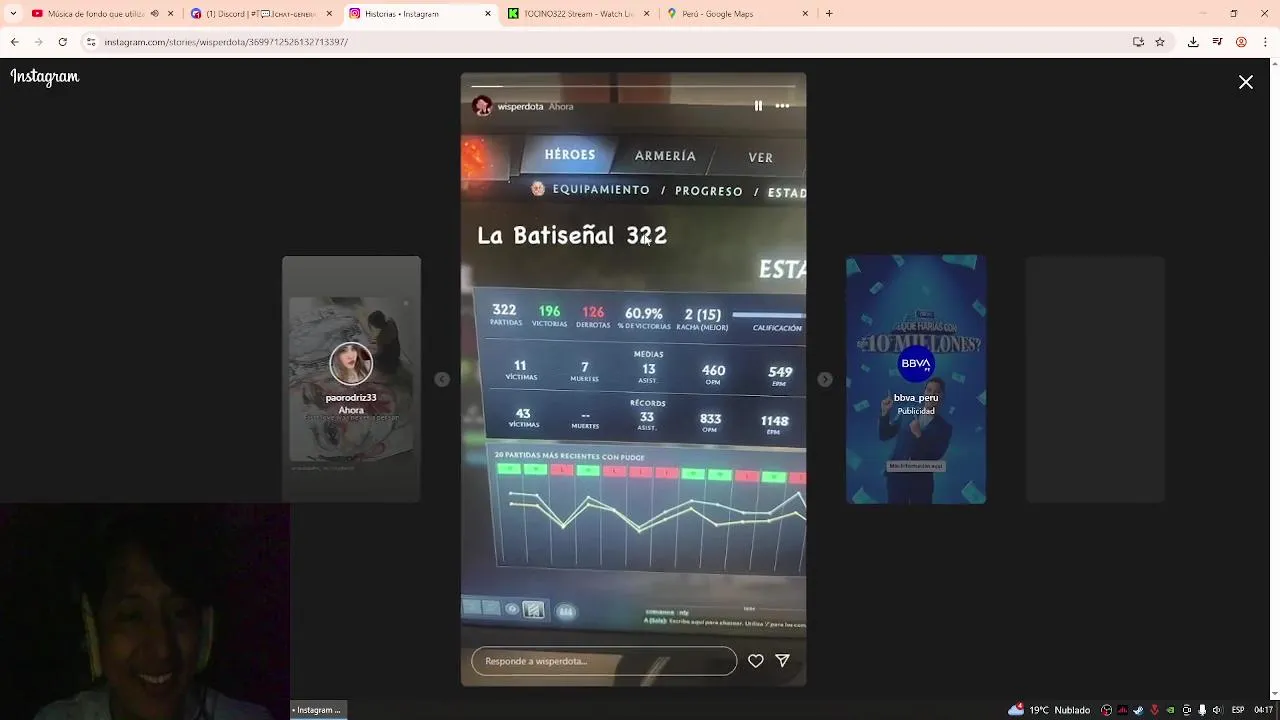
Task: Click the story progress bar at top
Action: pyautogui.click(x=633, y=86)
